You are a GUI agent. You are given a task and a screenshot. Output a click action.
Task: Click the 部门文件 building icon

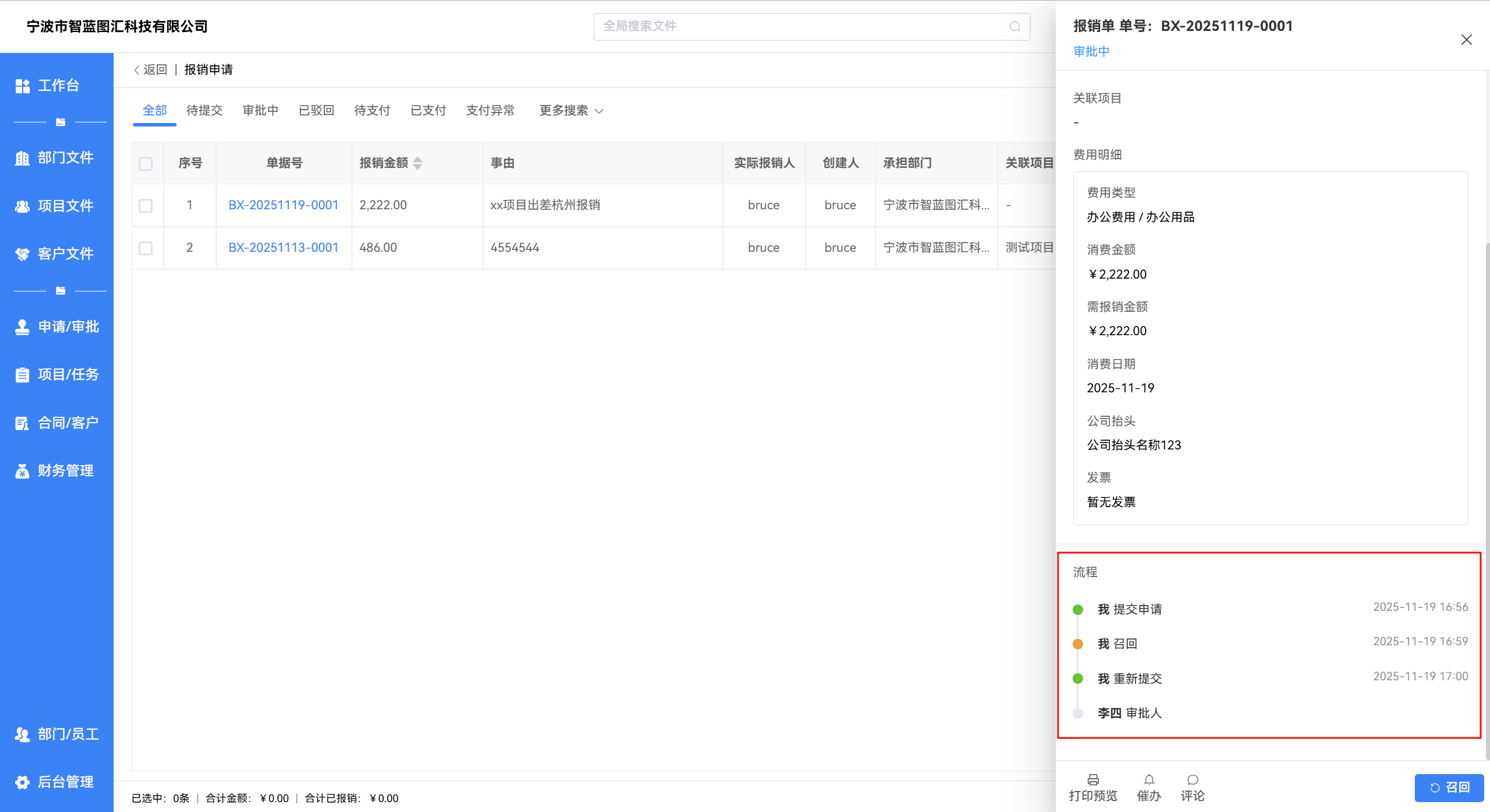pyautogui.click(x=22, y=158)
